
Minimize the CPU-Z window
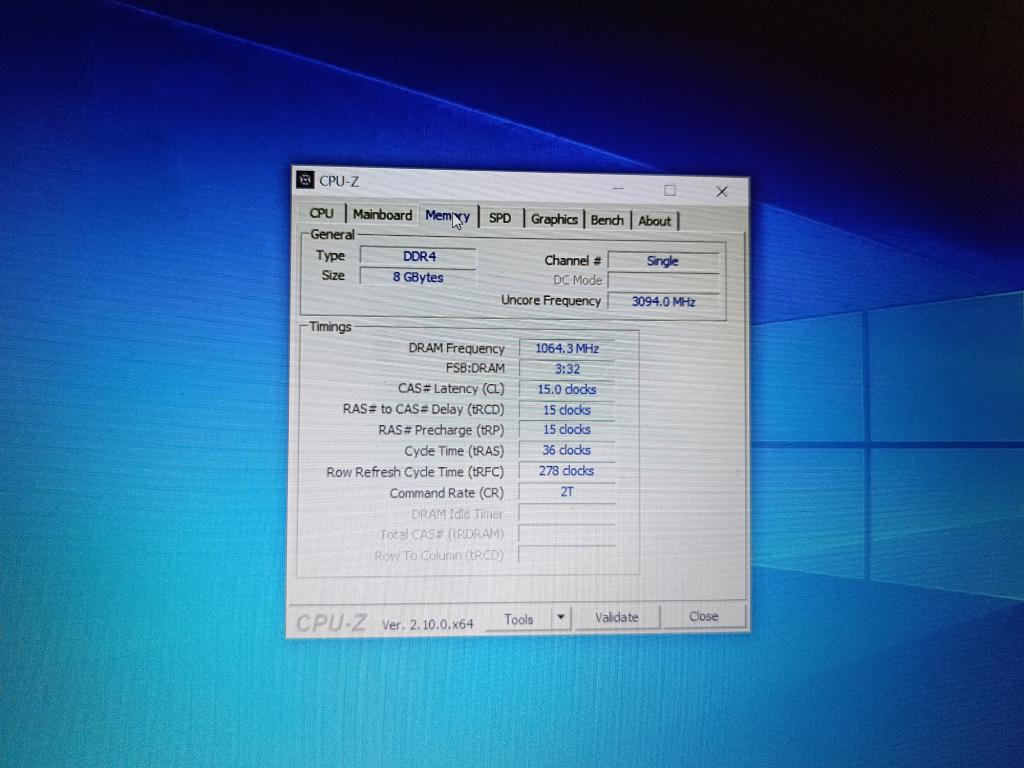coord(618,188)
